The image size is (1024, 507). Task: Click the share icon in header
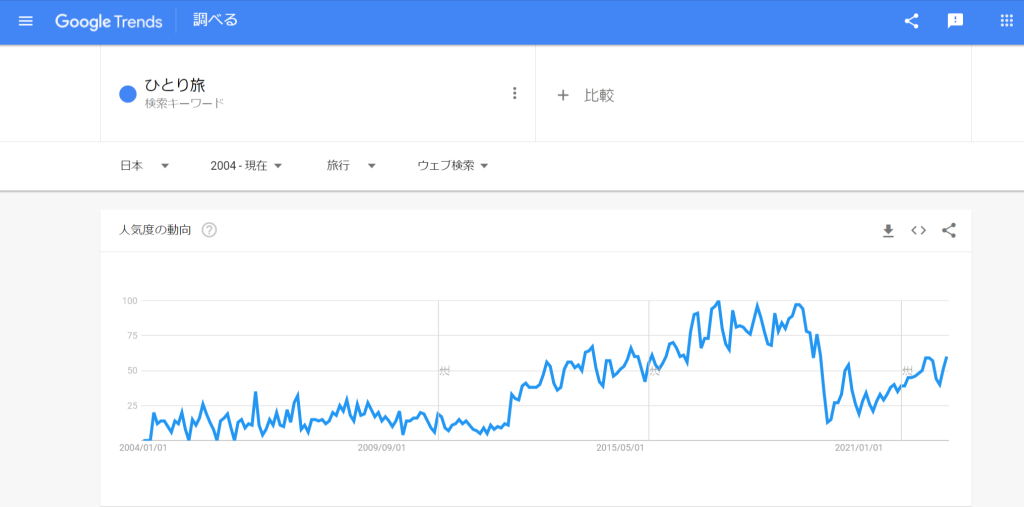(911, 21)
